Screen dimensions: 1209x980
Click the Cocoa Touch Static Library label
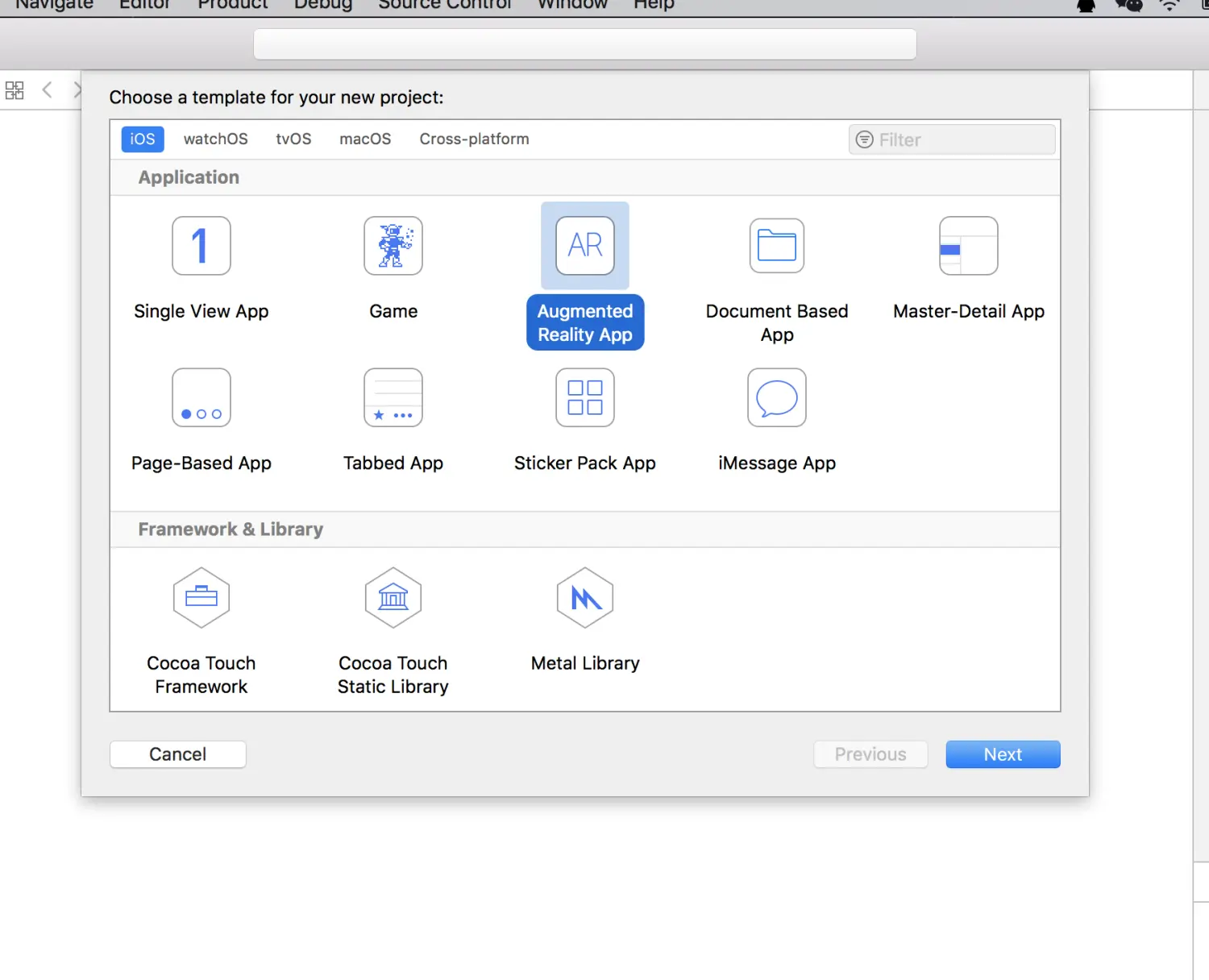393,675
